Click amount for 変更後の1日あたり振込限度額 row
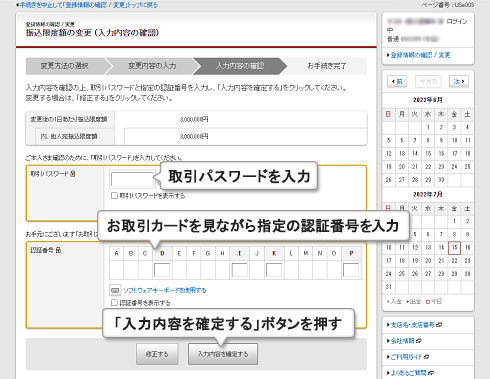The image size is (490, 379). coord(194,119)
